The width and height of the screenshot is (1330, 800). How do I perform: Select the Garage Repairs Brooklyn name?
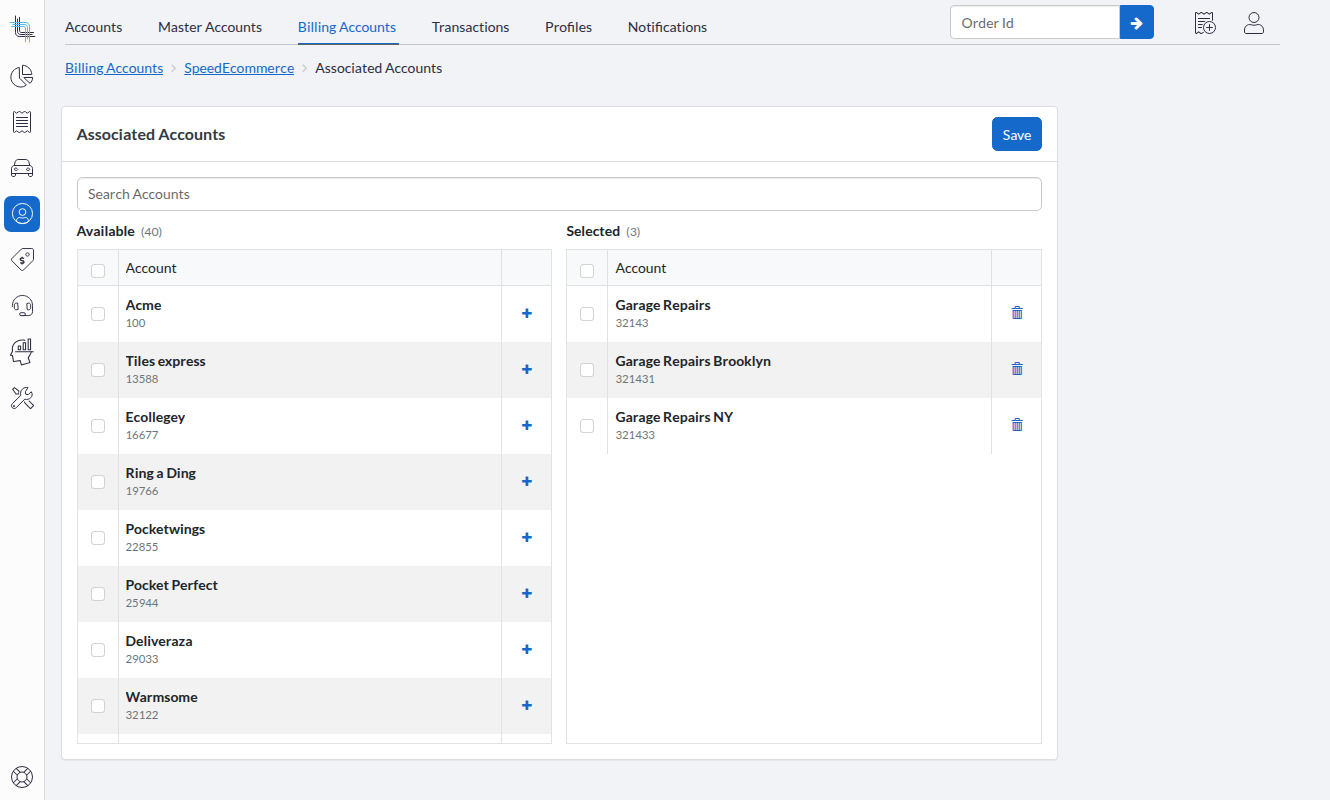pyautogui.click(x=693, y=361)
